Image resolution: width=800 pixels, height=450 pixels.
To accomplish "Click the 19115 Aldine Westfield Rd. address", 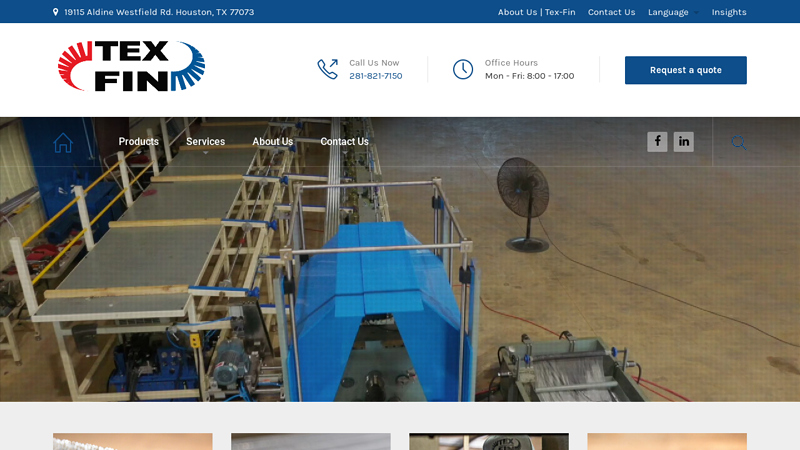I will click(x=159, y=12).
